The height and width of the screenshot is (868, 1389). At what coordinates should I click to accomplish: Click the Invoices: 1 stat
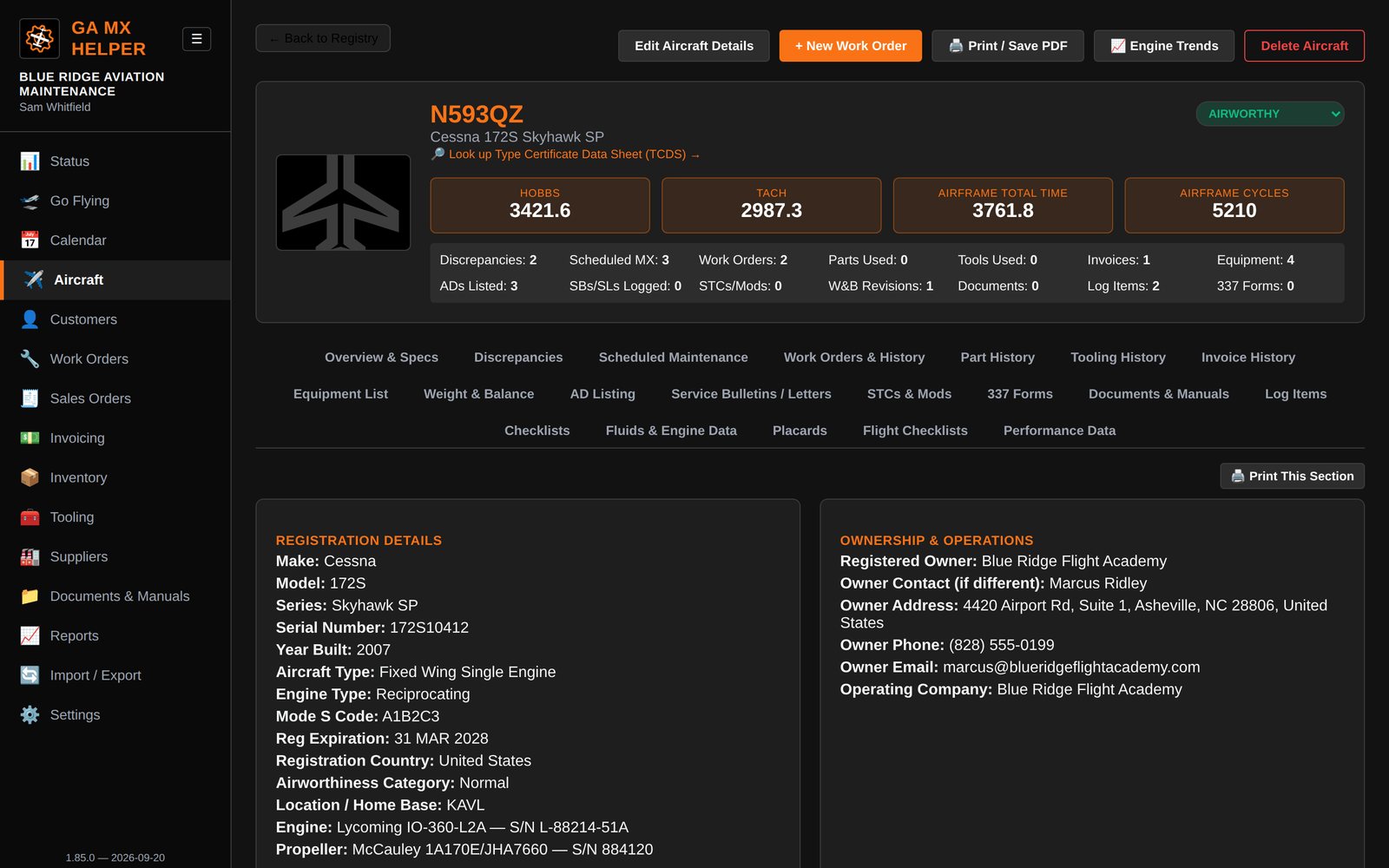pyautogui.click(x=1118, y=260)
